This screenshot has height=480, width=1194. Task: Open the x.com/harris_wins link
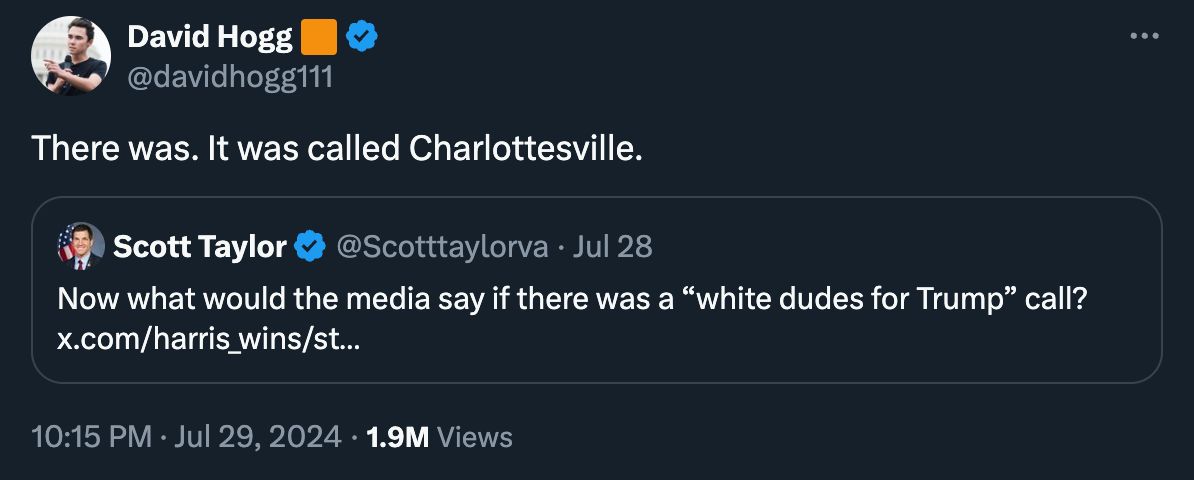coord(209,339)
